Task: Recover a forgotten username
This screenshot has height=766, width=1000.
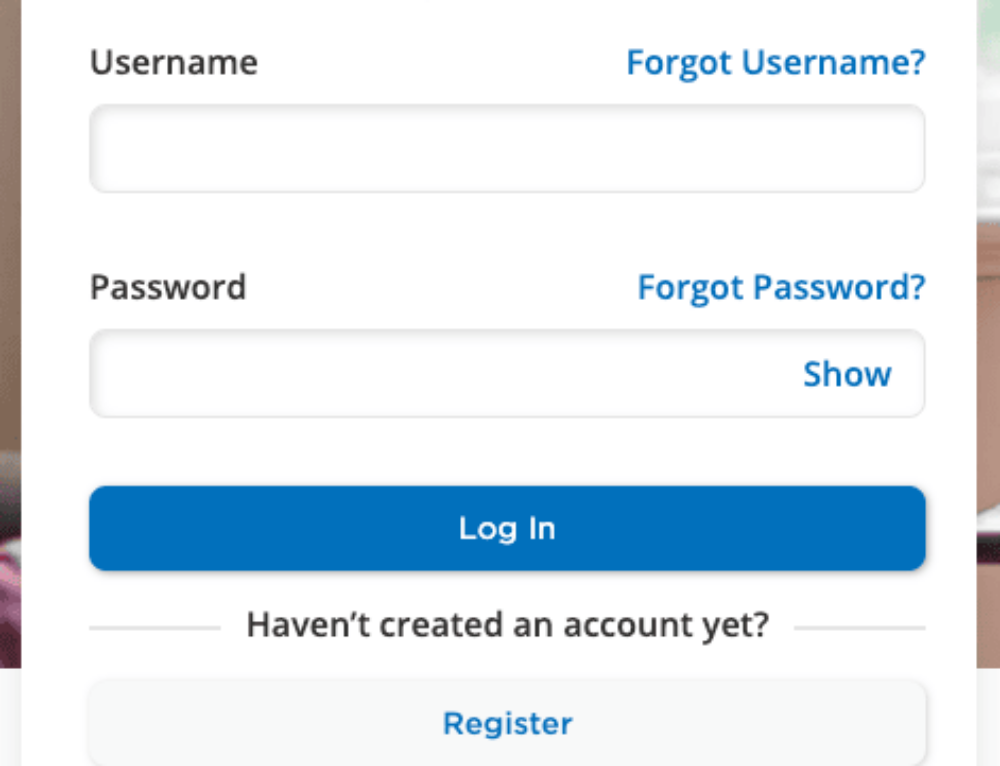Action: tap(775, 63)
